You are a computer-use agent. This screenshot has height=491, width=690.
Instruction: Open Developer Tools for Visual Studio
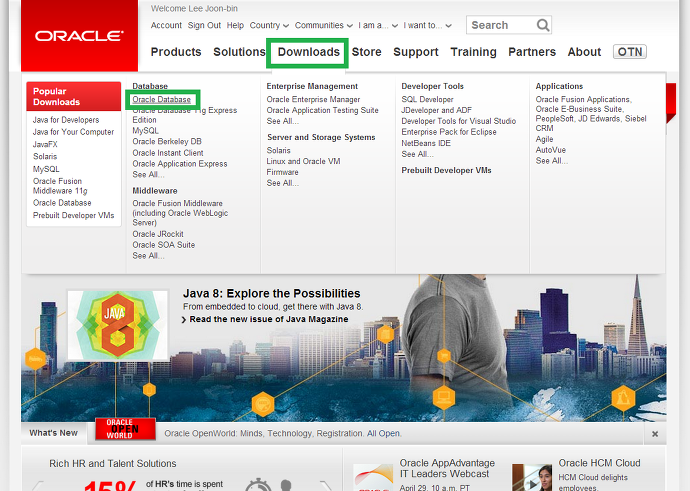(x=459, y=121)
